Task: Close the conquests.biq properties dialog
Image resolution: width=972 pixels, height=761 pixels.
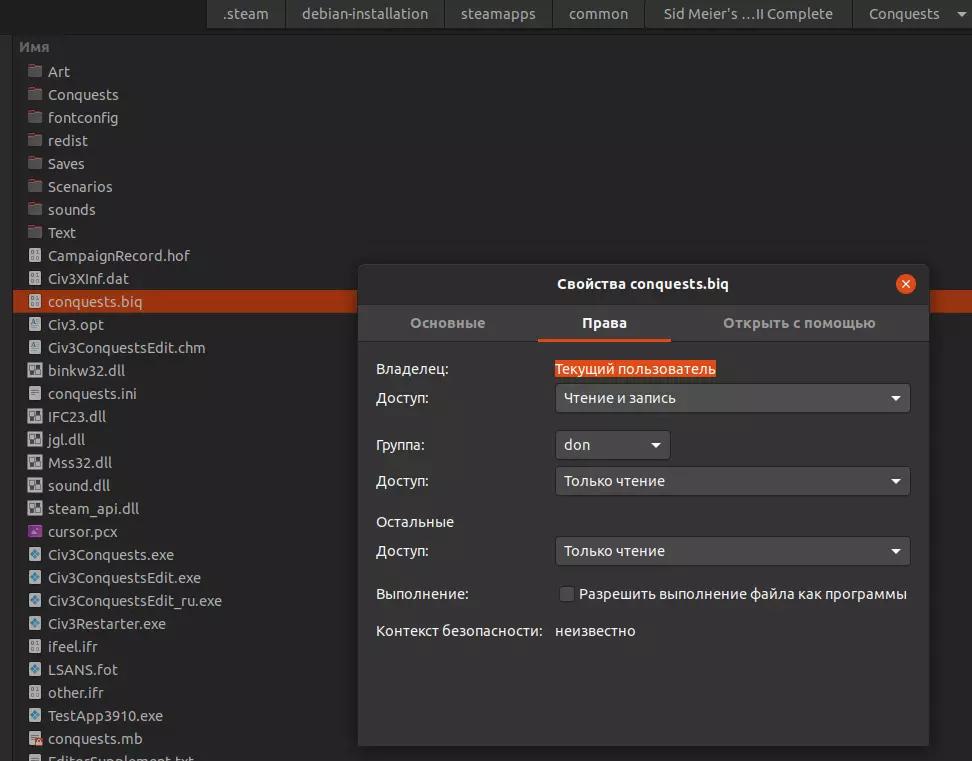Action: click(906, 284)
